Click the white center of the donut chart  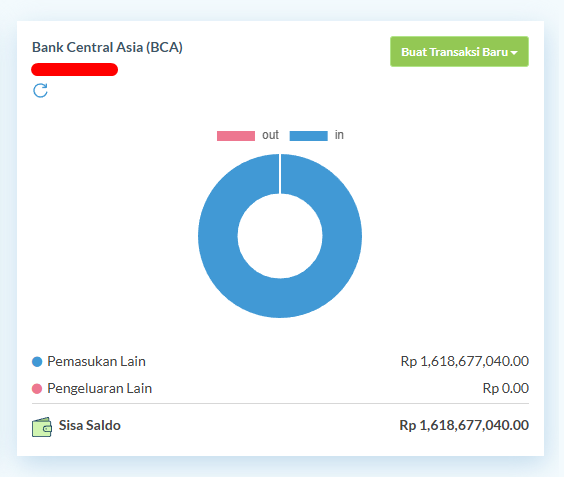pos(280,236)
